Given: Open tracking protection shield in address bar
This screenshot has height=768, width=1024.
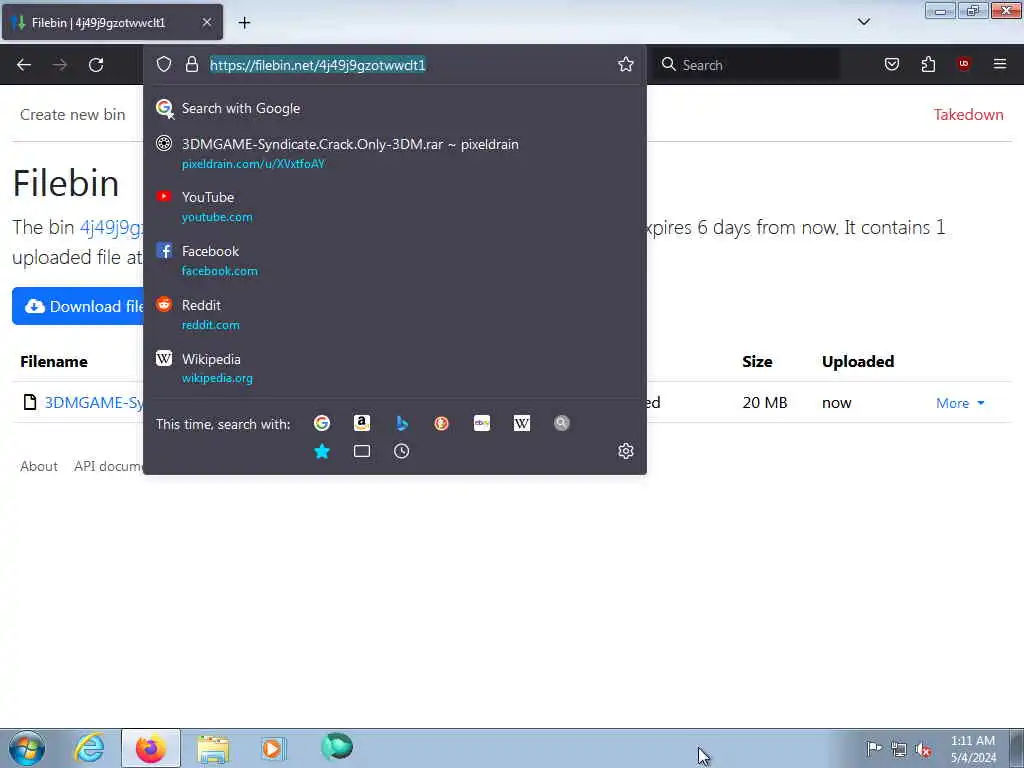Looking at the screenshot, I should point(164,64).
